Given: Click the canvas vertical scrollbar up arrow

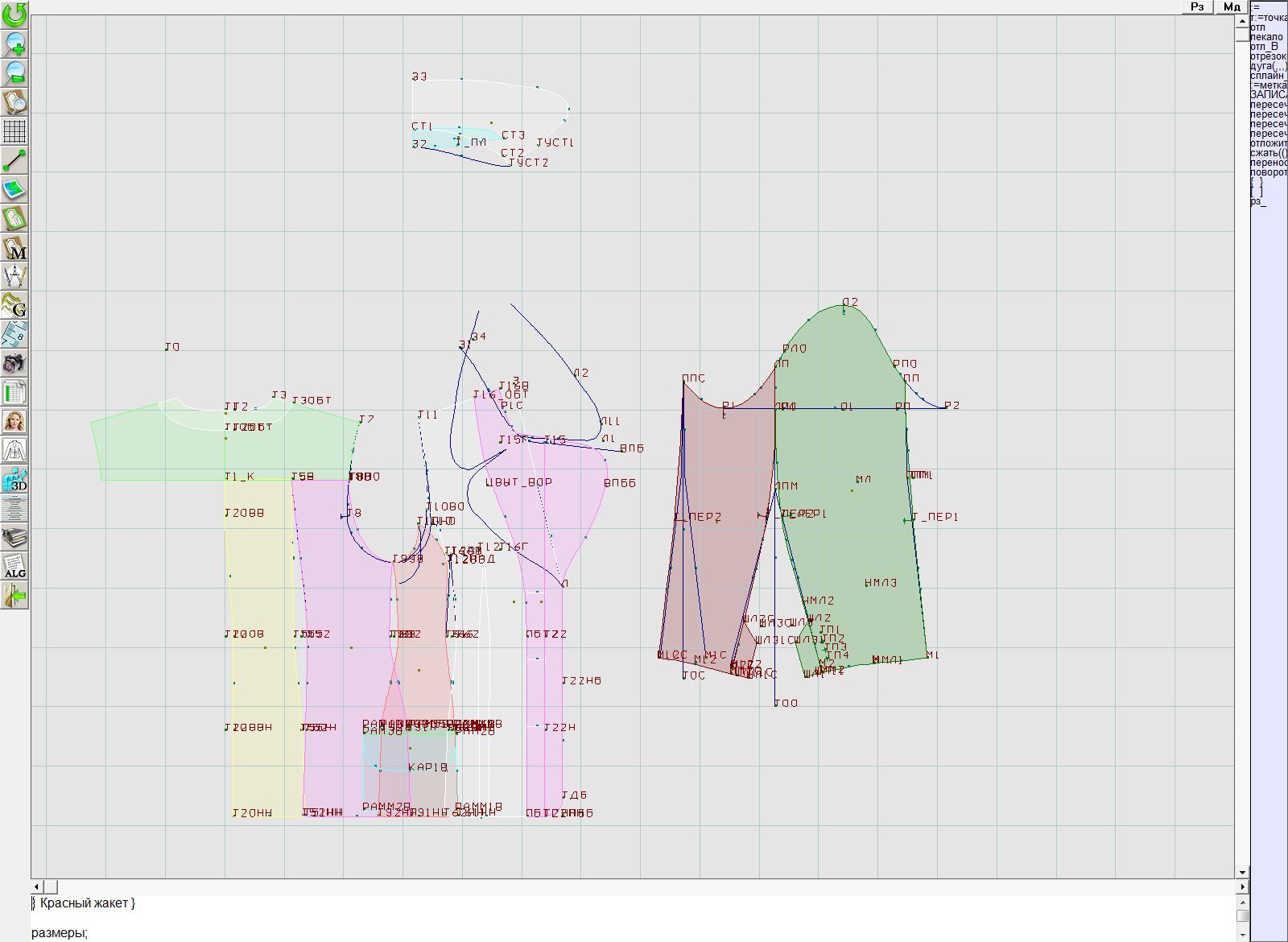Looking at the screenshot, I should point(1242,21).
